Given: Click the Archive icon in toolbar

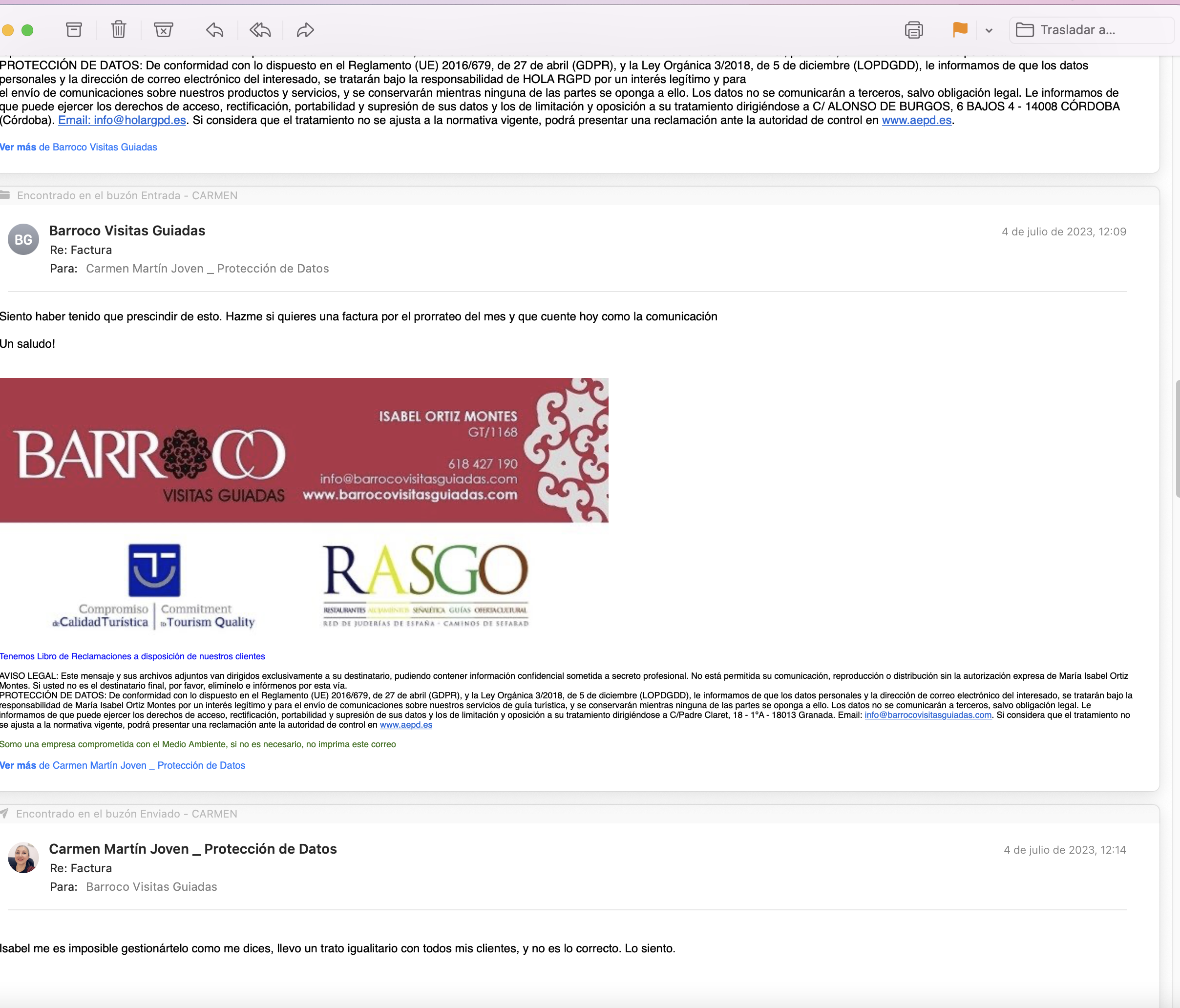Looking at the screenshot, I should click(74, 30).
